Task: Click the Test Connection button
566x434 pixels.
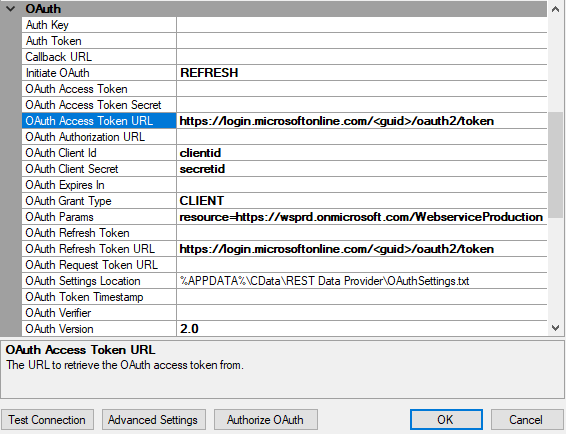Action: point(47,420)
